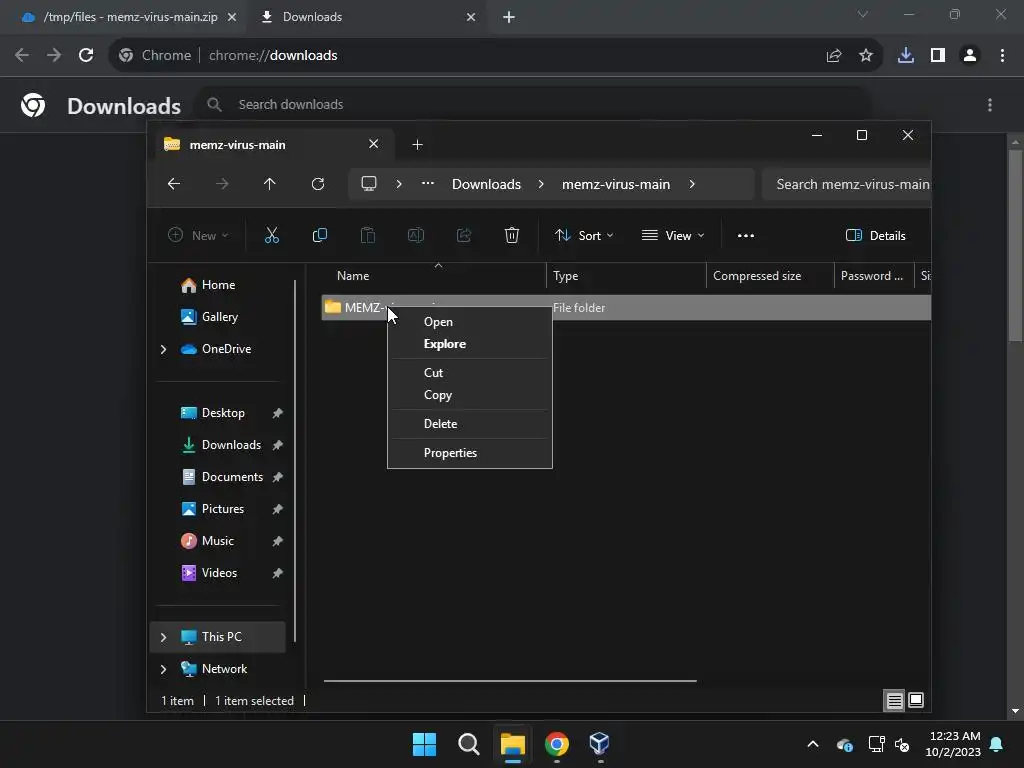Sort by the Compressed size column header

[x=770, y=276]
